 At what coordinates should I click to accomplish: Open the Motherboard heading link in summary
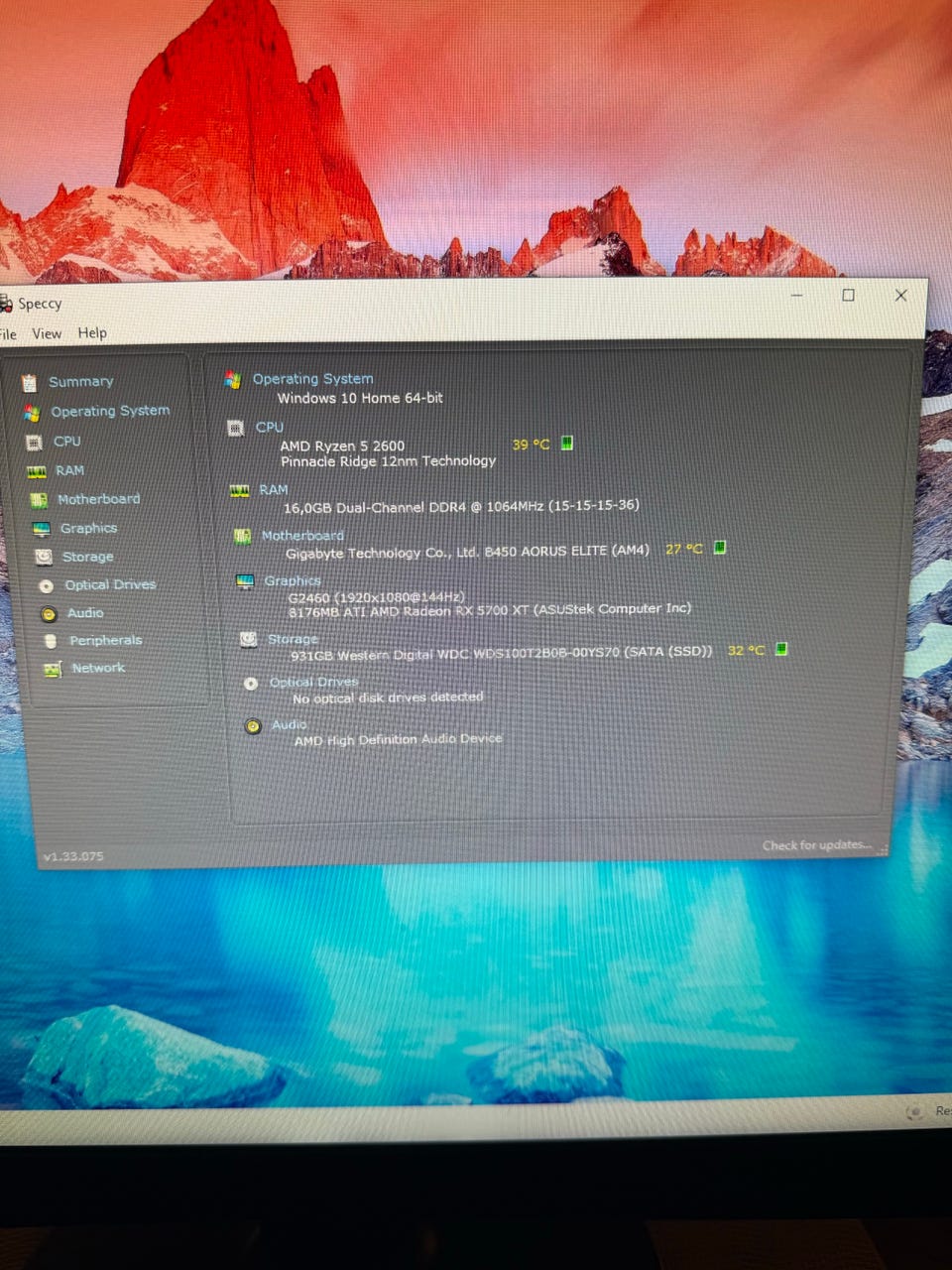pos(302,536)
